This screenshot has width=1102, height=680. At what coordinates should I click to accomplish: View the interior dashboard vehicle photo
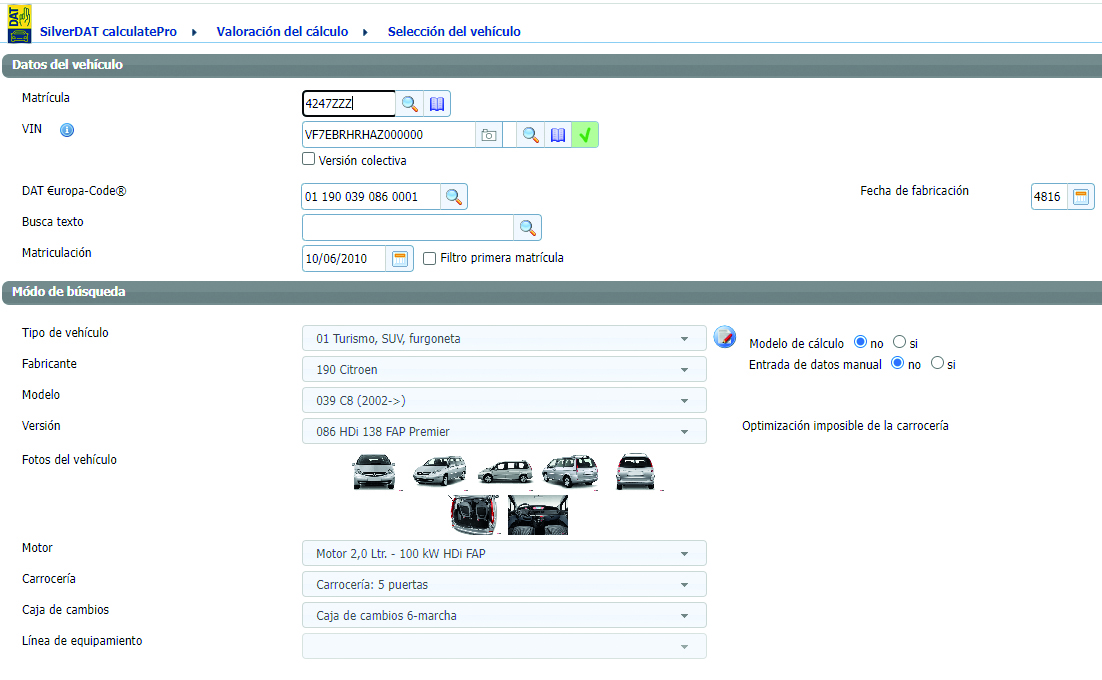[x=538, y=515]
